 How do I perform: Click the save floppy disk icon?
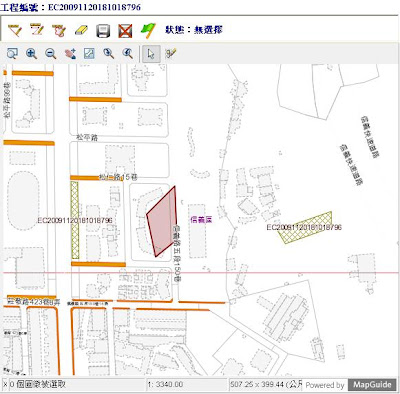pyautogui.click(x=103, y=31)
